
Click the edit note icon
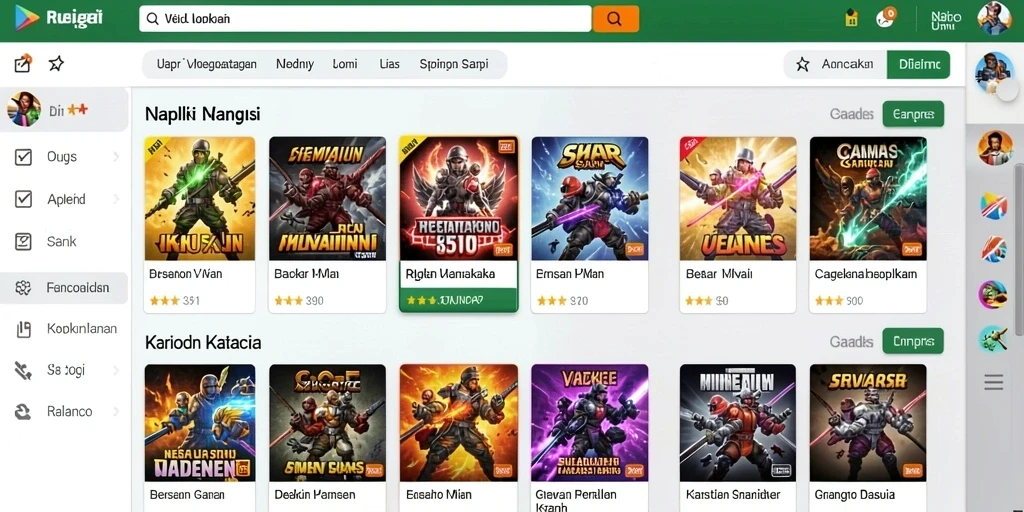(x=23, y=63)
